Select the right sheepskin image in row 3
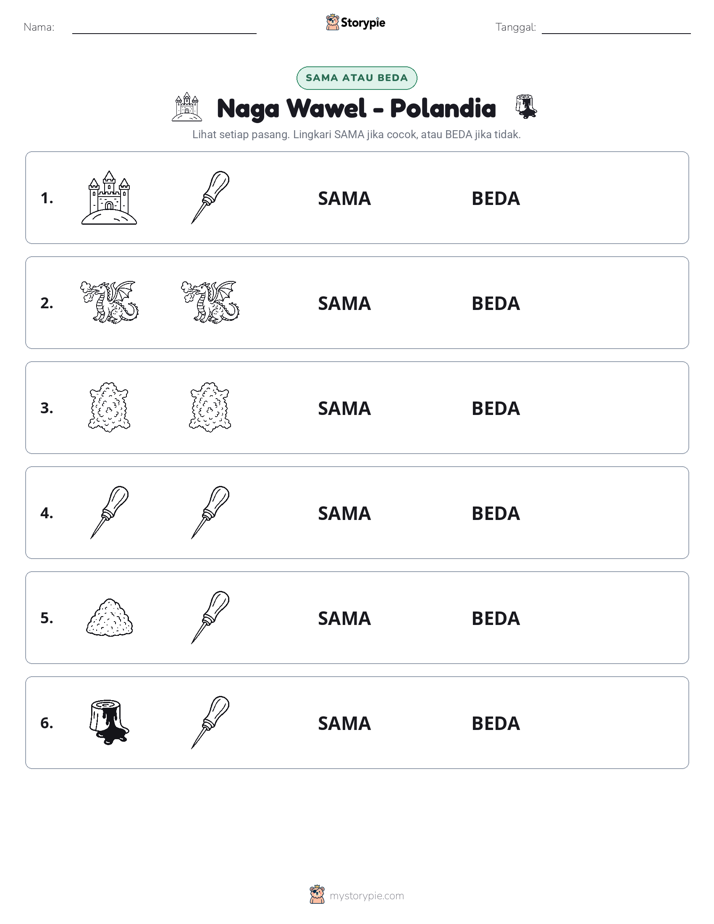Screen dimensions: 714x924 (x=210, y=407)
